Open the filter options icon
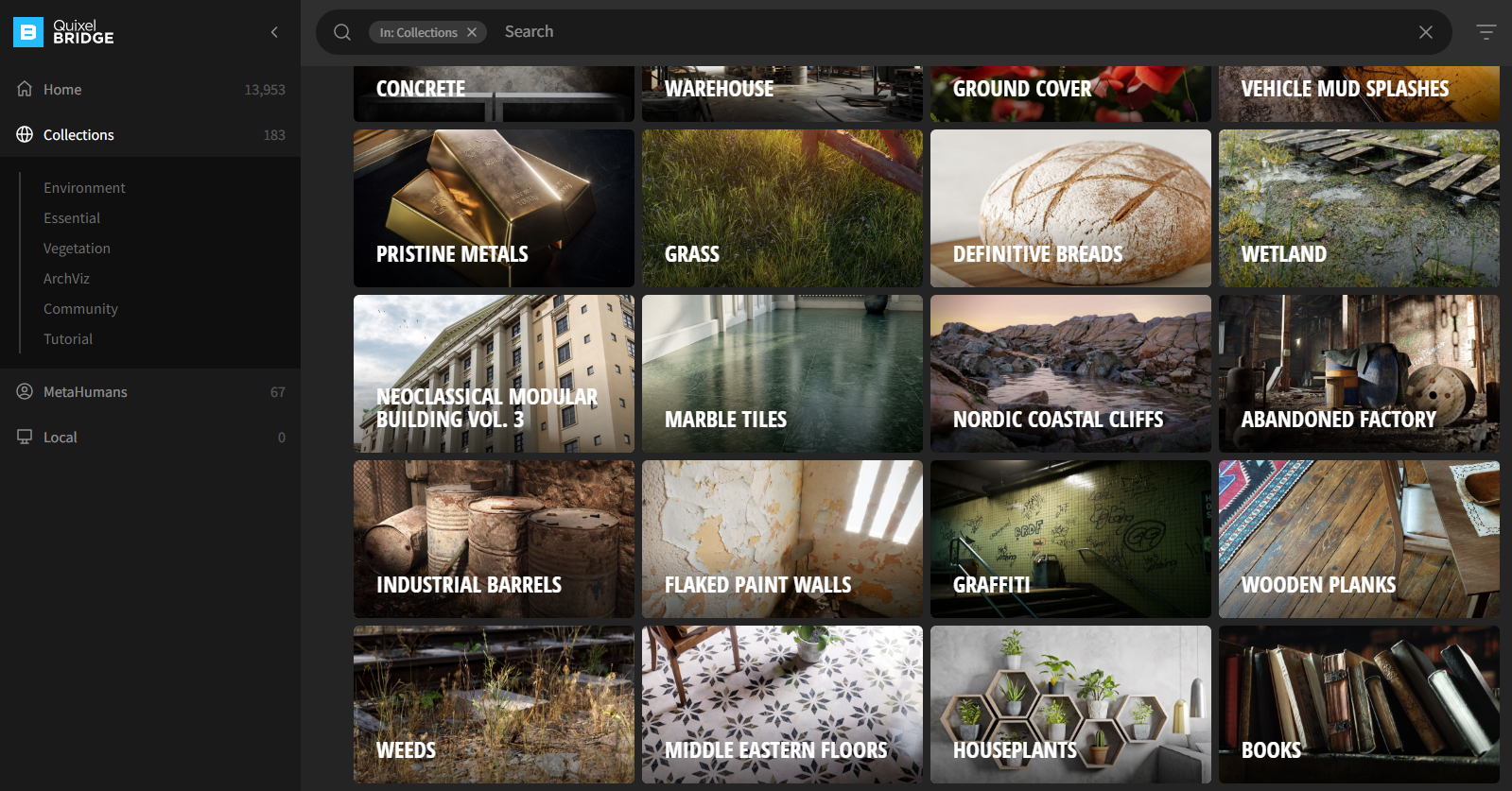 [1486, 32]
